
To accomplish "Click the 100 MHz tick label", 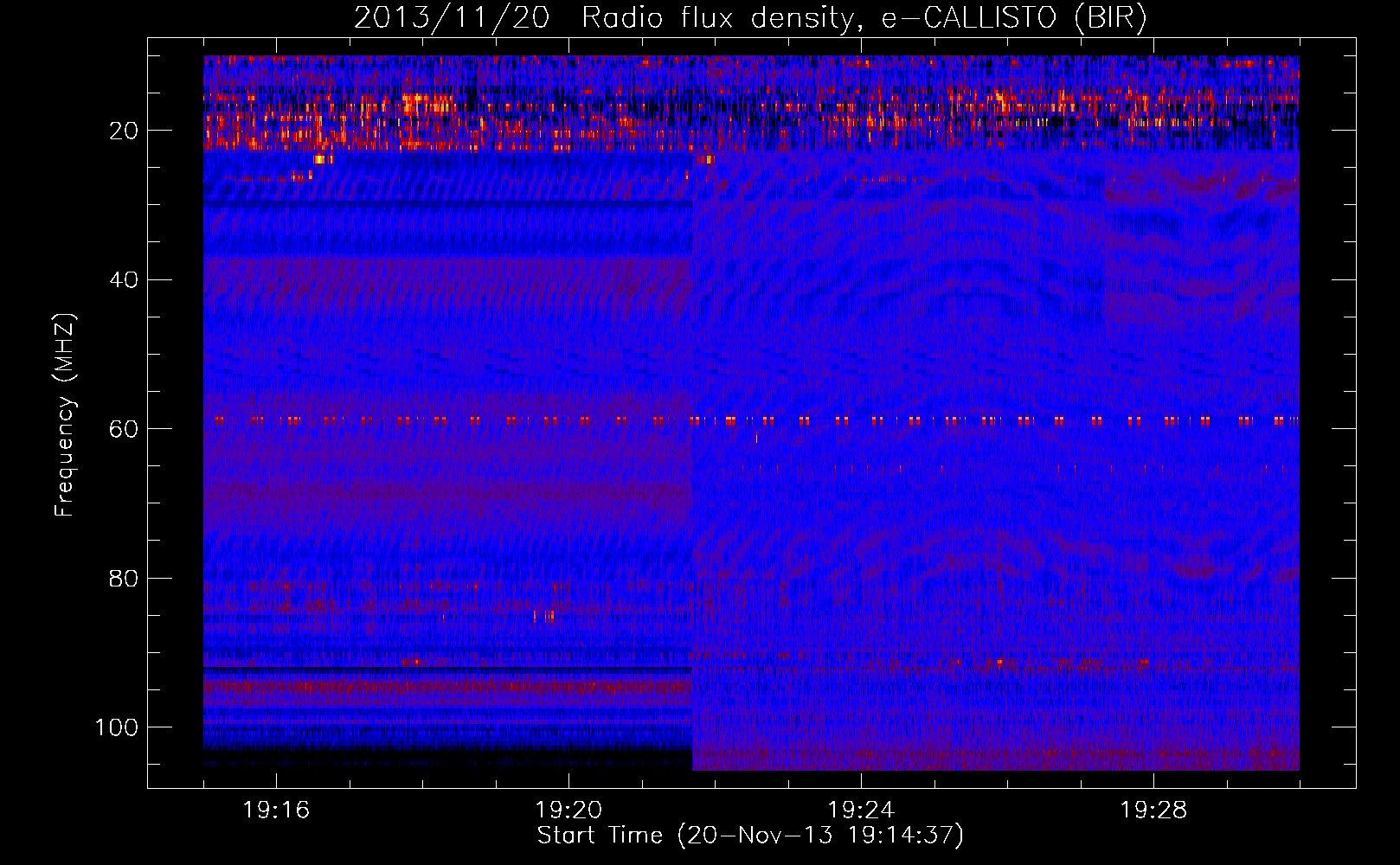I will pos(117,727).
